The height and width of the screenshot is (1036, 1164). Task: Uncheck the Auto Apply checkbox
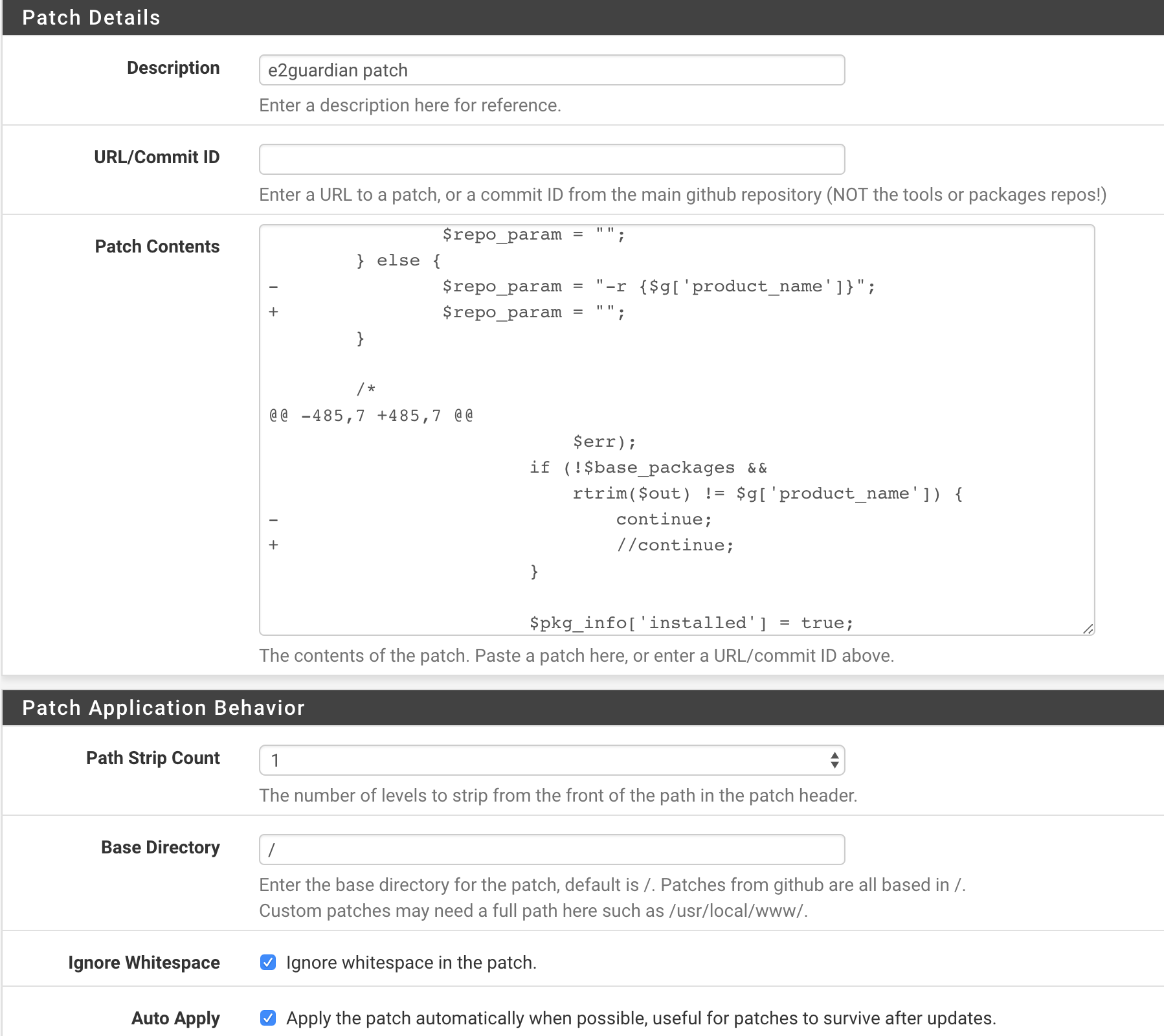pos(267,1018)
